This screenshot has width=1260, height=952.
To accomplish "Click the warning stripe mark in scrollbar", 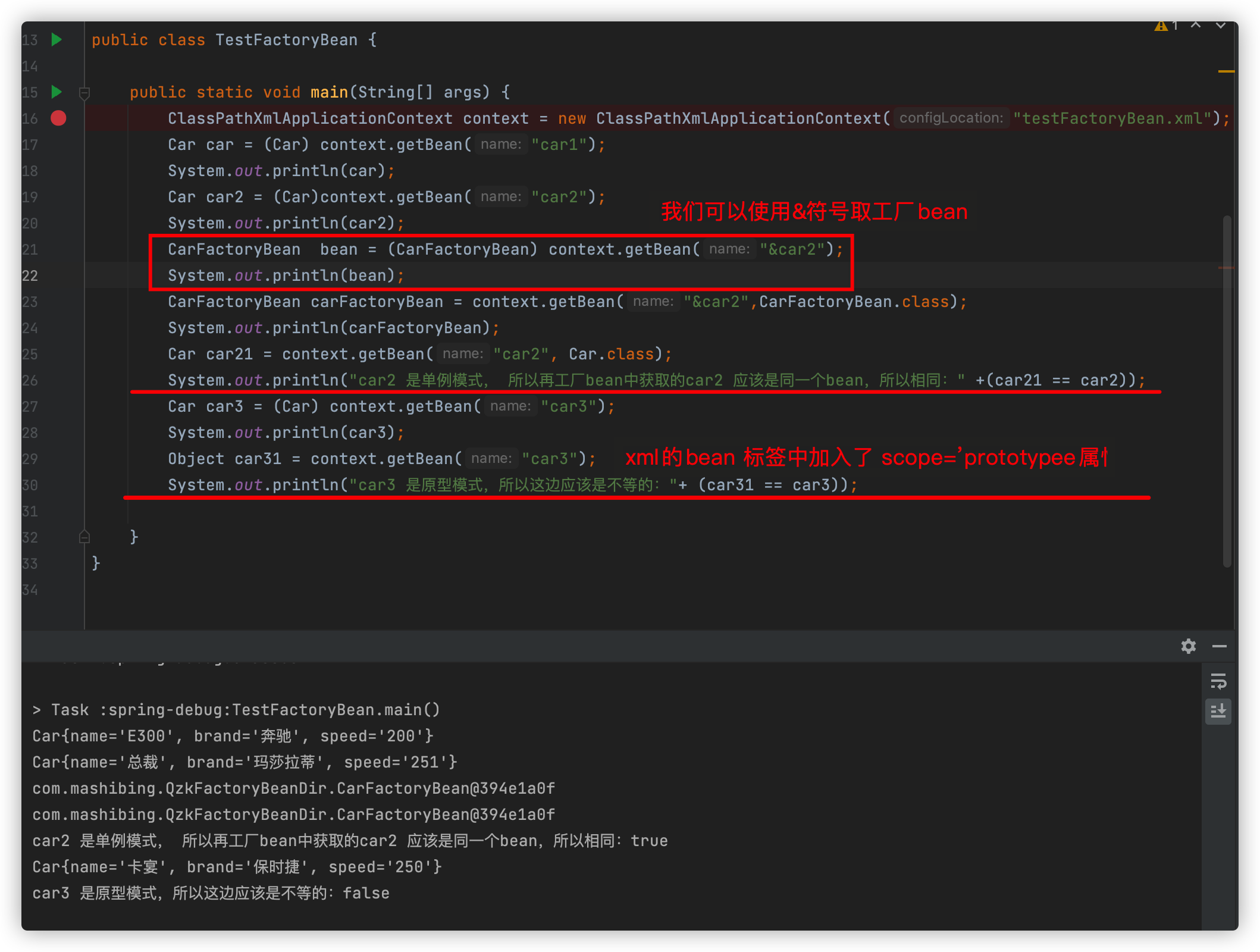I will tap(1226, 71).
